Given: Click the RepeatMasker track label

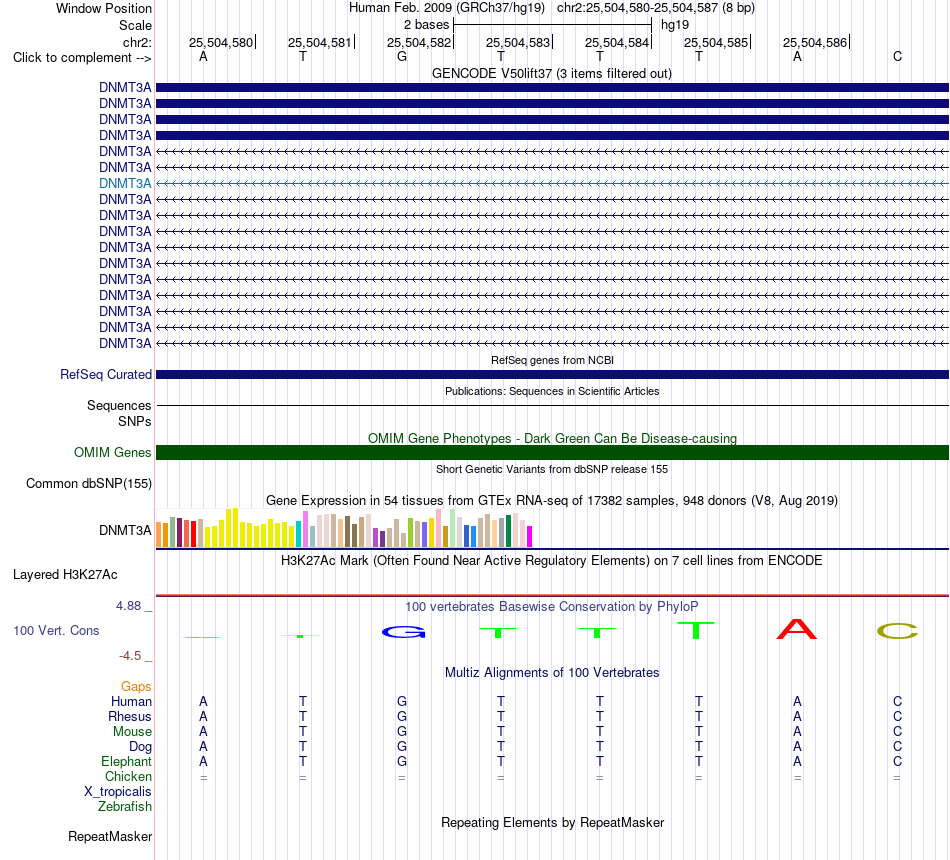Looking at the screenshot, I should [110, 836].
